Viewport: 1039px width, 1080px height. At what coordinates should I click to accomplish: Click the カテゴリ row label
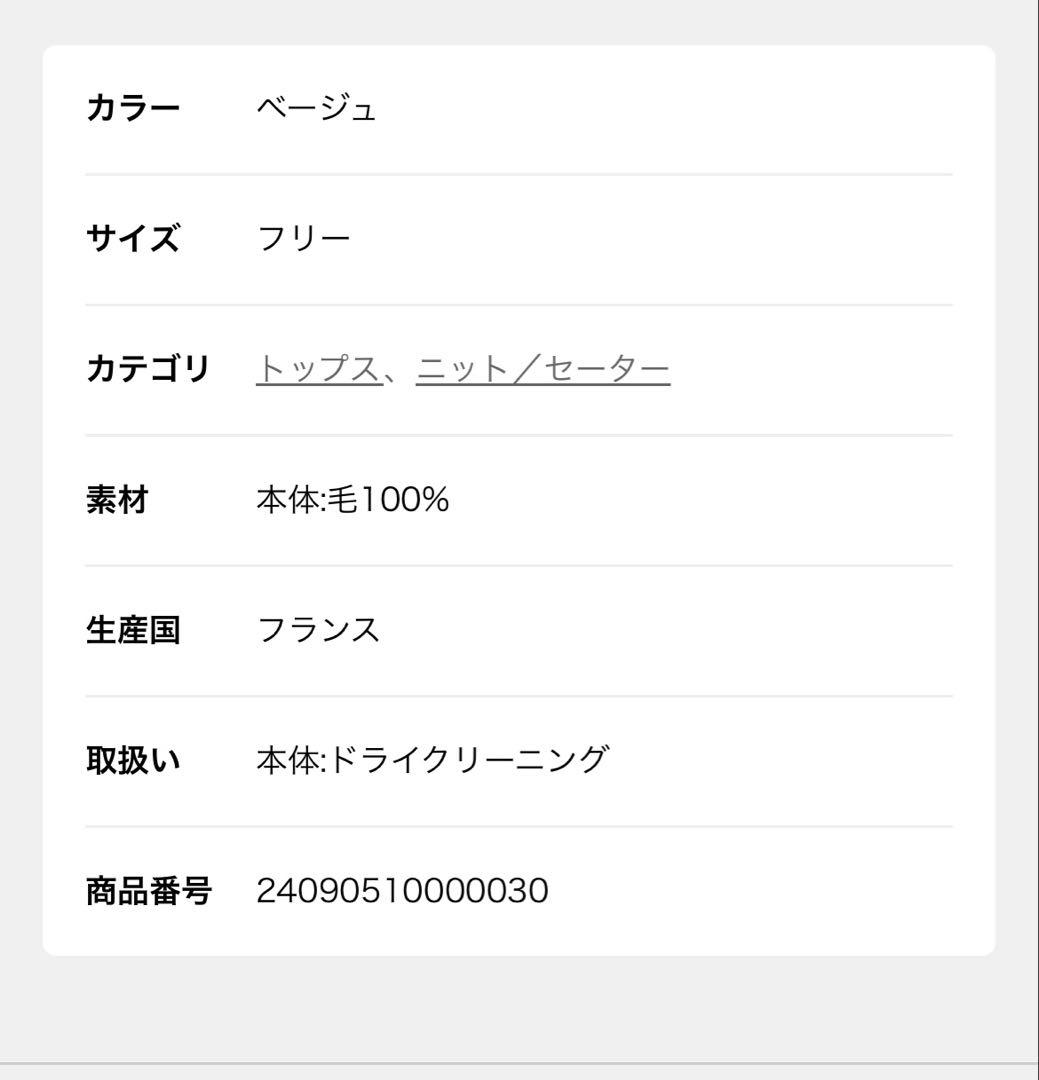point(148,370)
